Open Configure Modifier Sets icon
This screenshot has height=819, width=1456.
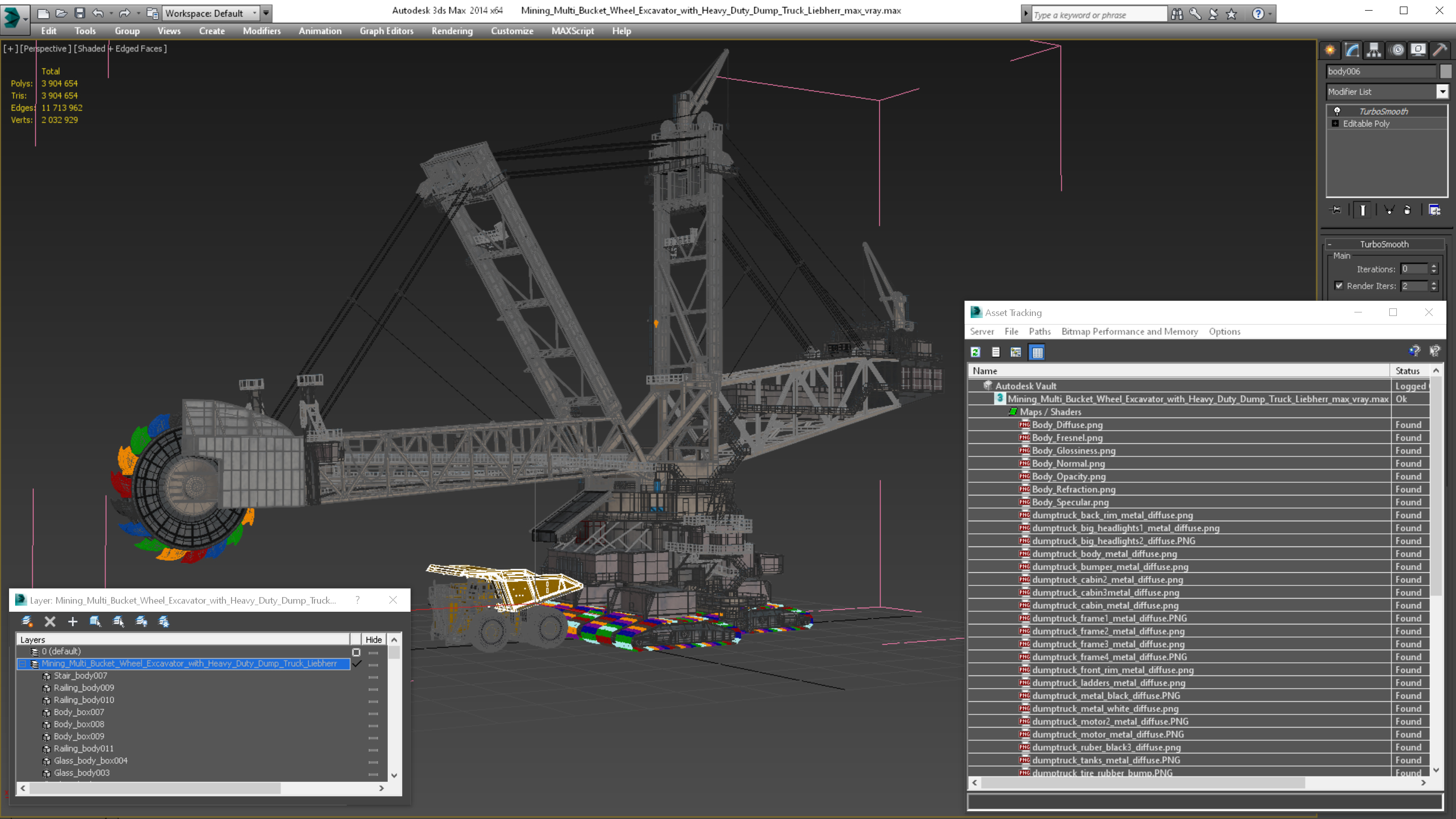(1435, 210)
